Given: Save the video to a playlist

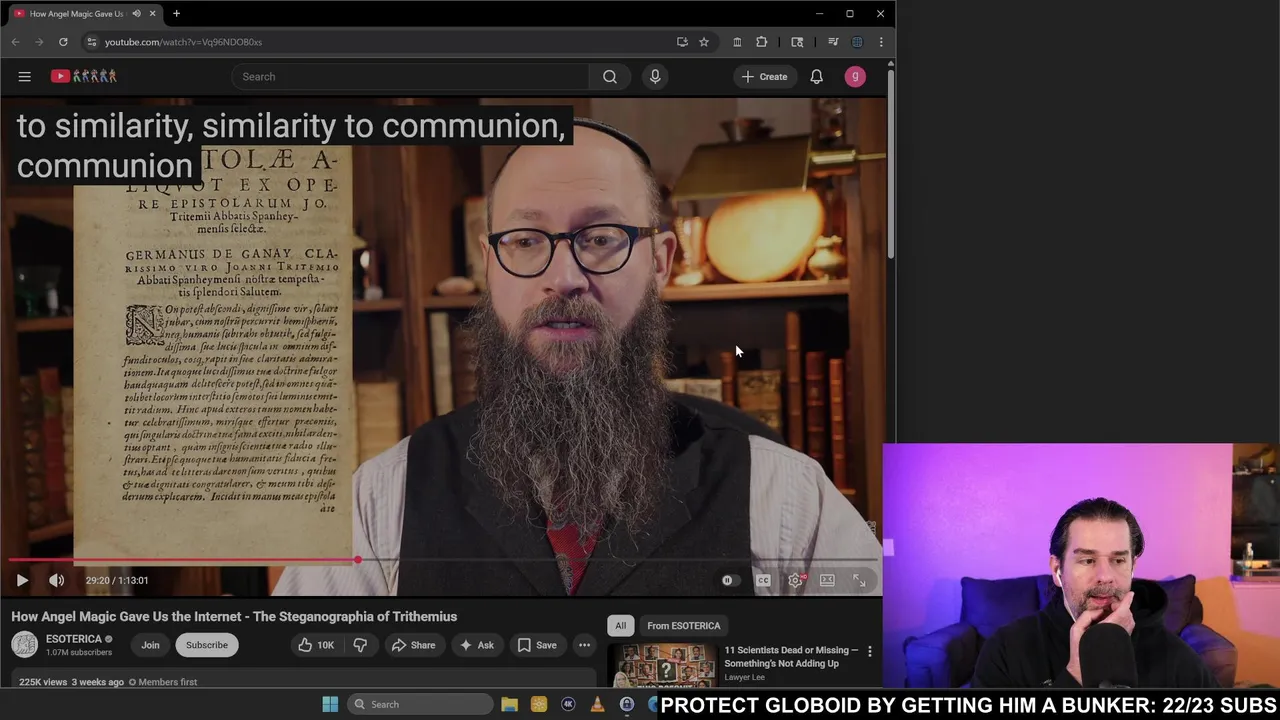Looking at the screenshot, I should (x=536, y=645).
